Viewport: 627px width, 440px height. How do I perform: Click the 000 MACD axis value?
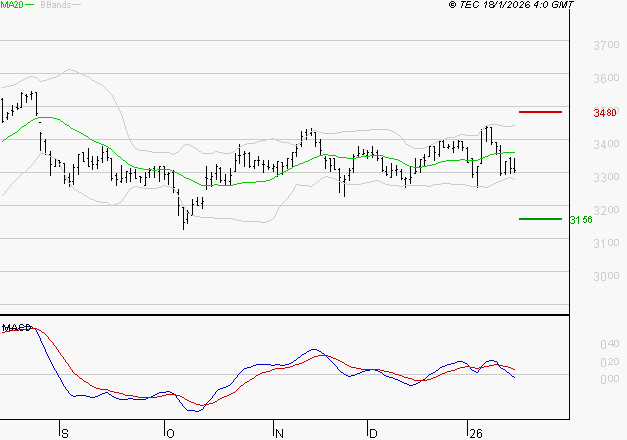coord(609,379)
